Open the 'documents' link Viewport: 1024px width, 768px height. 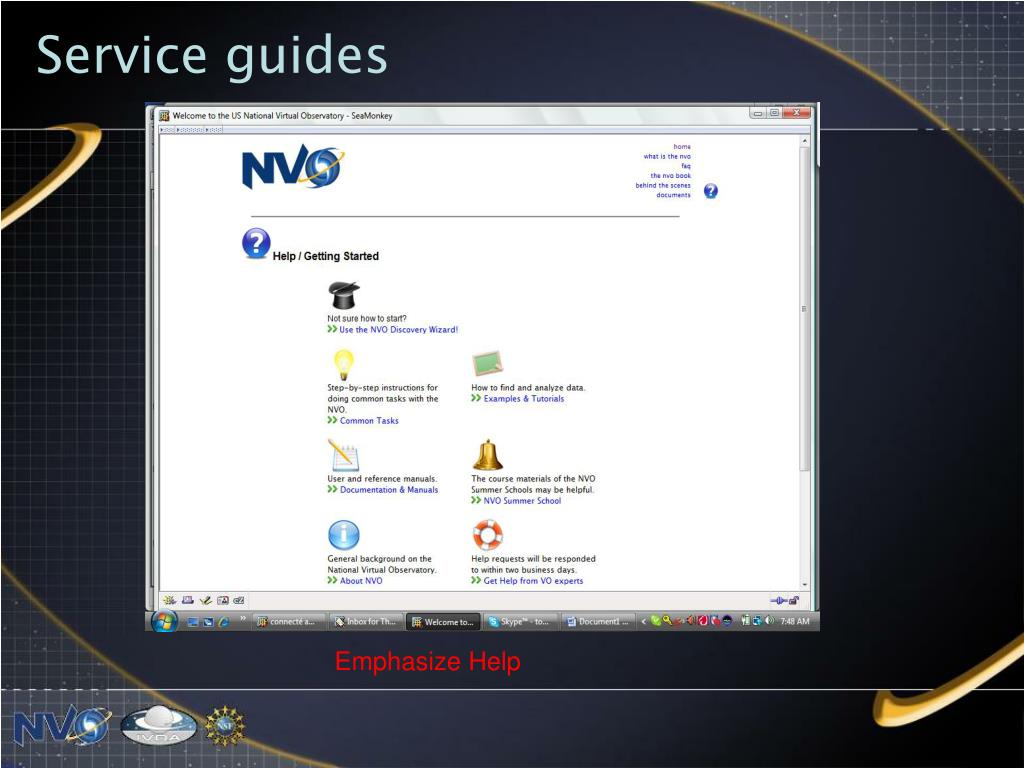point(673,195)
